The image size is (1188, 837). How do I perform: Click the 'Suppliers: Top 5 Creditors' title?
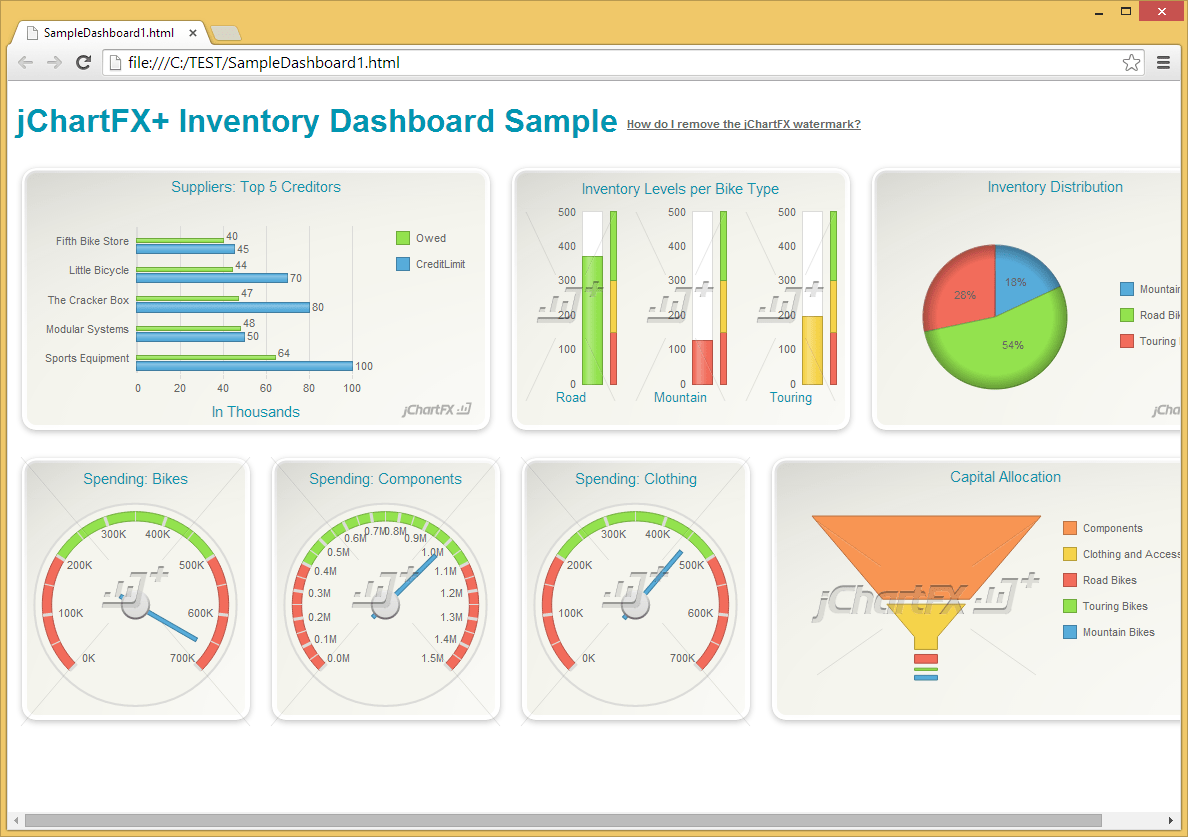click(256, 187)
